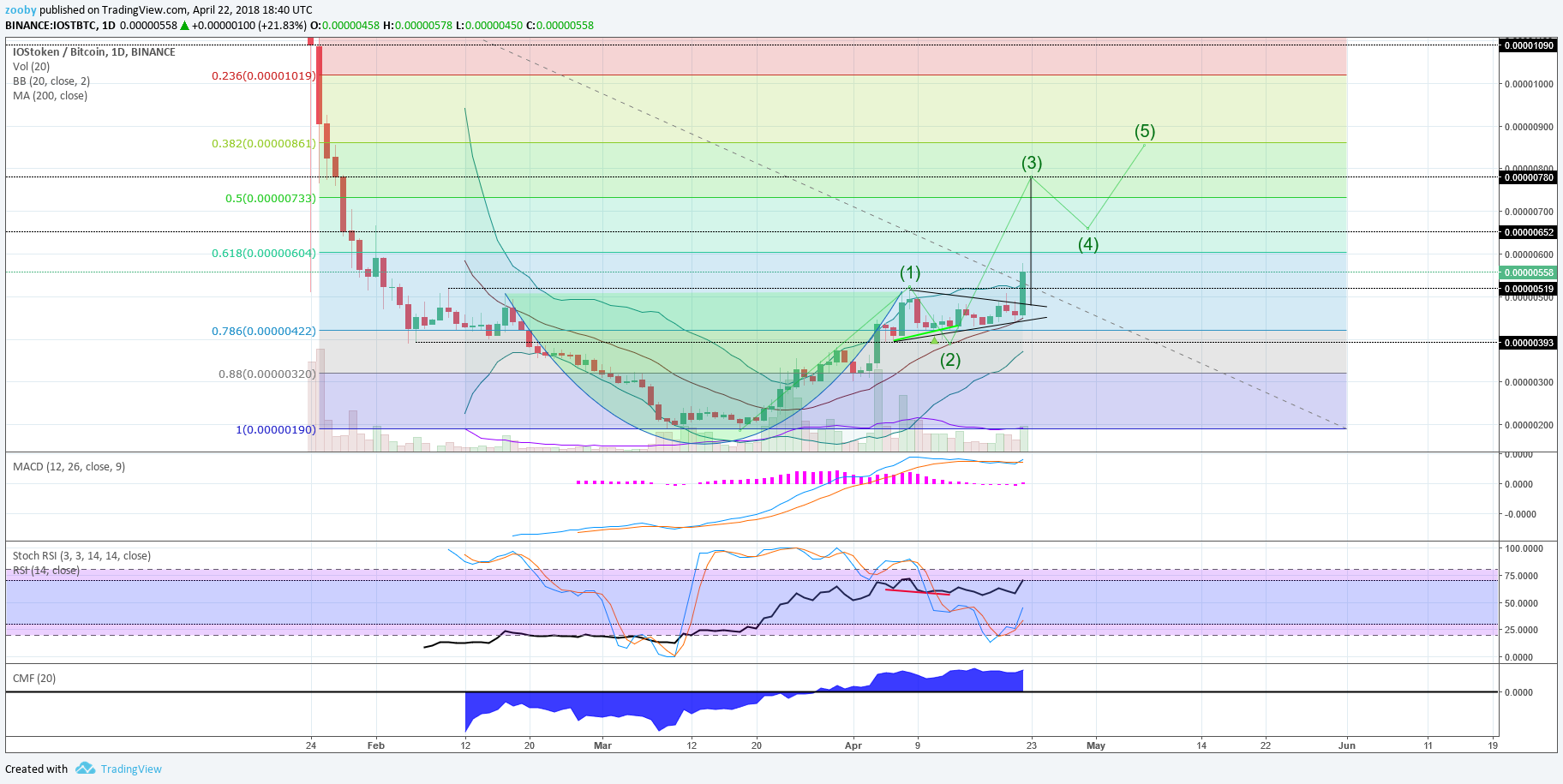Open the zooby author link
Screen dimensions: 1563x784
point(21,10)
